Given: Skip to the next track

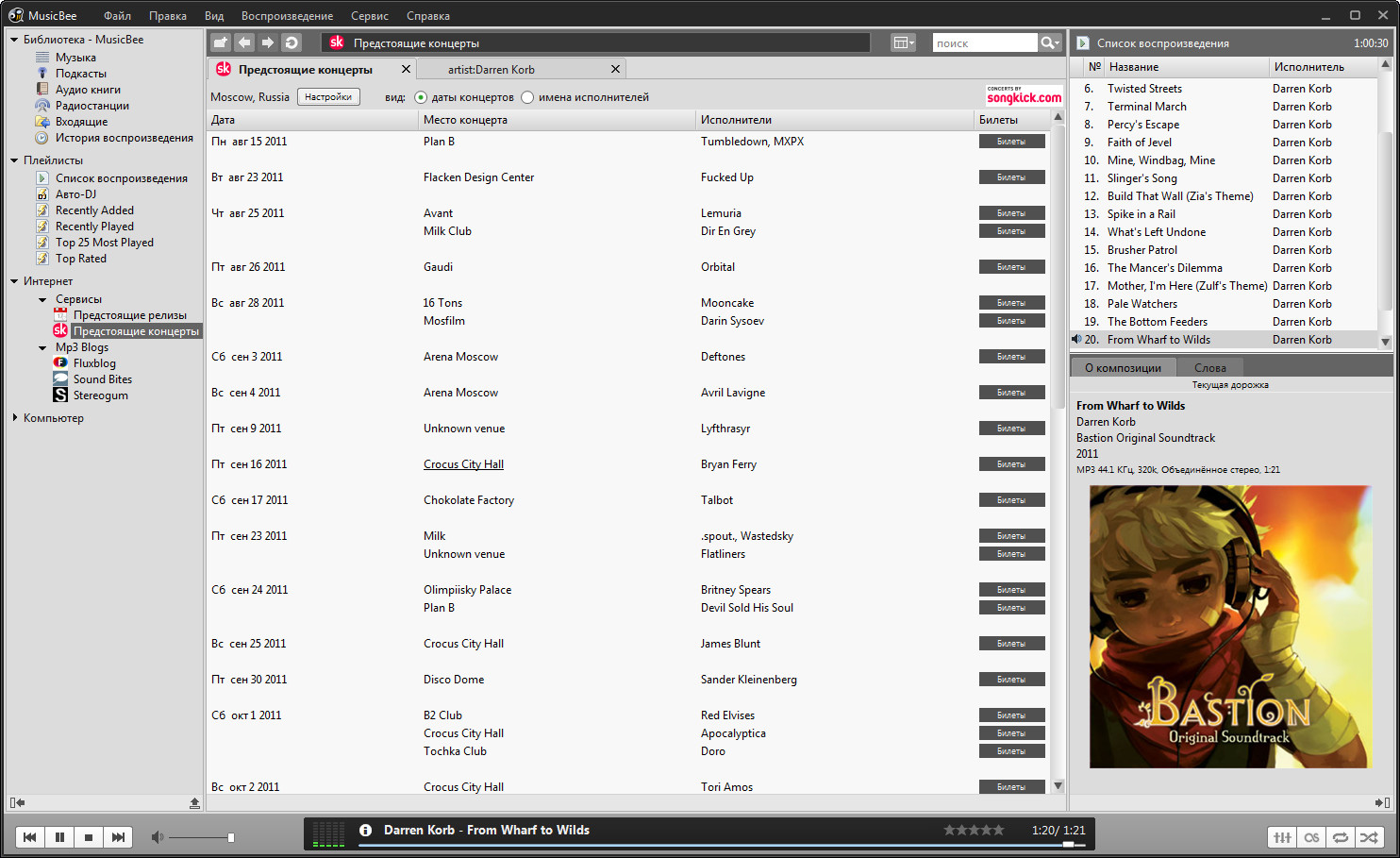Looking at the screenshot, I should pos(118,837).
